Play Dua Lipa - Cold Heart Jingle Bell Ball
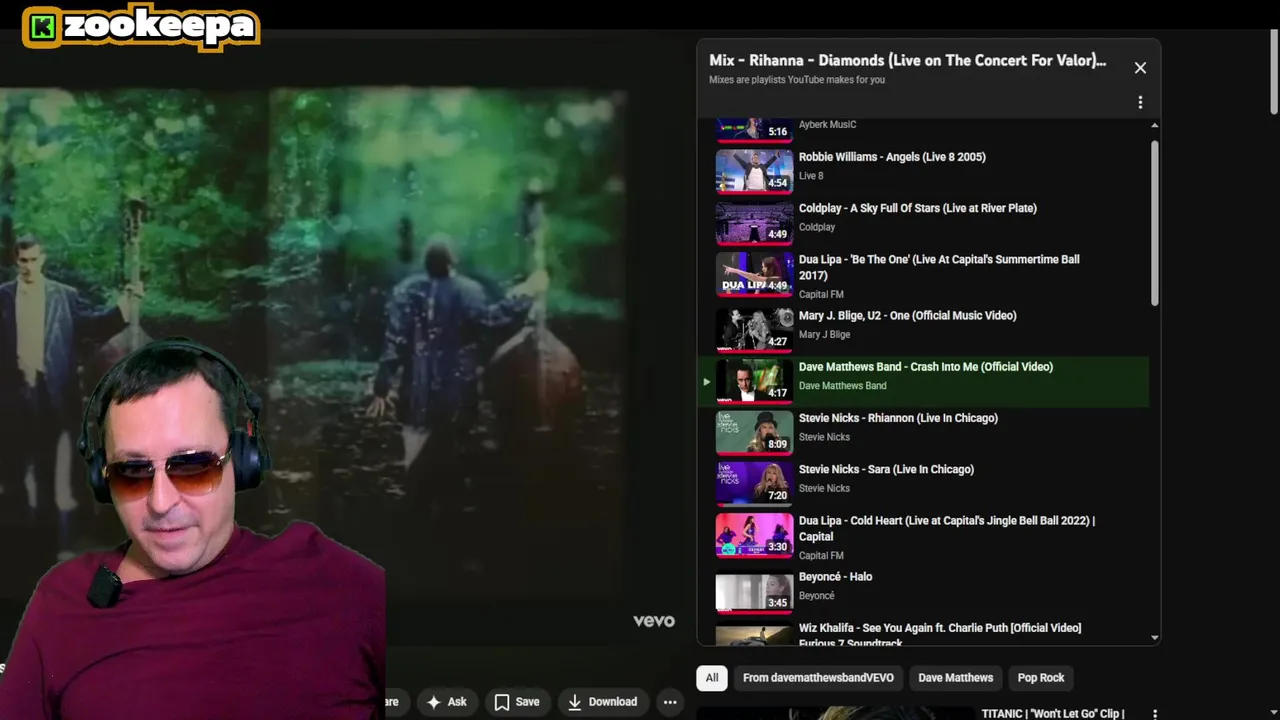1280x720 pixels. click(x=947, y=528)
